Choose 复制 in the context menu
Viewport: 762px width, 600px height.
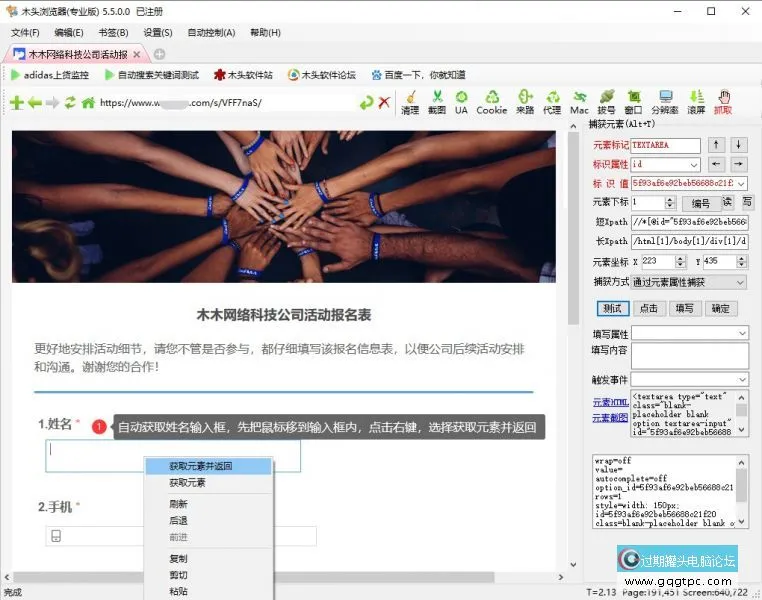click(x=208, y=559)
